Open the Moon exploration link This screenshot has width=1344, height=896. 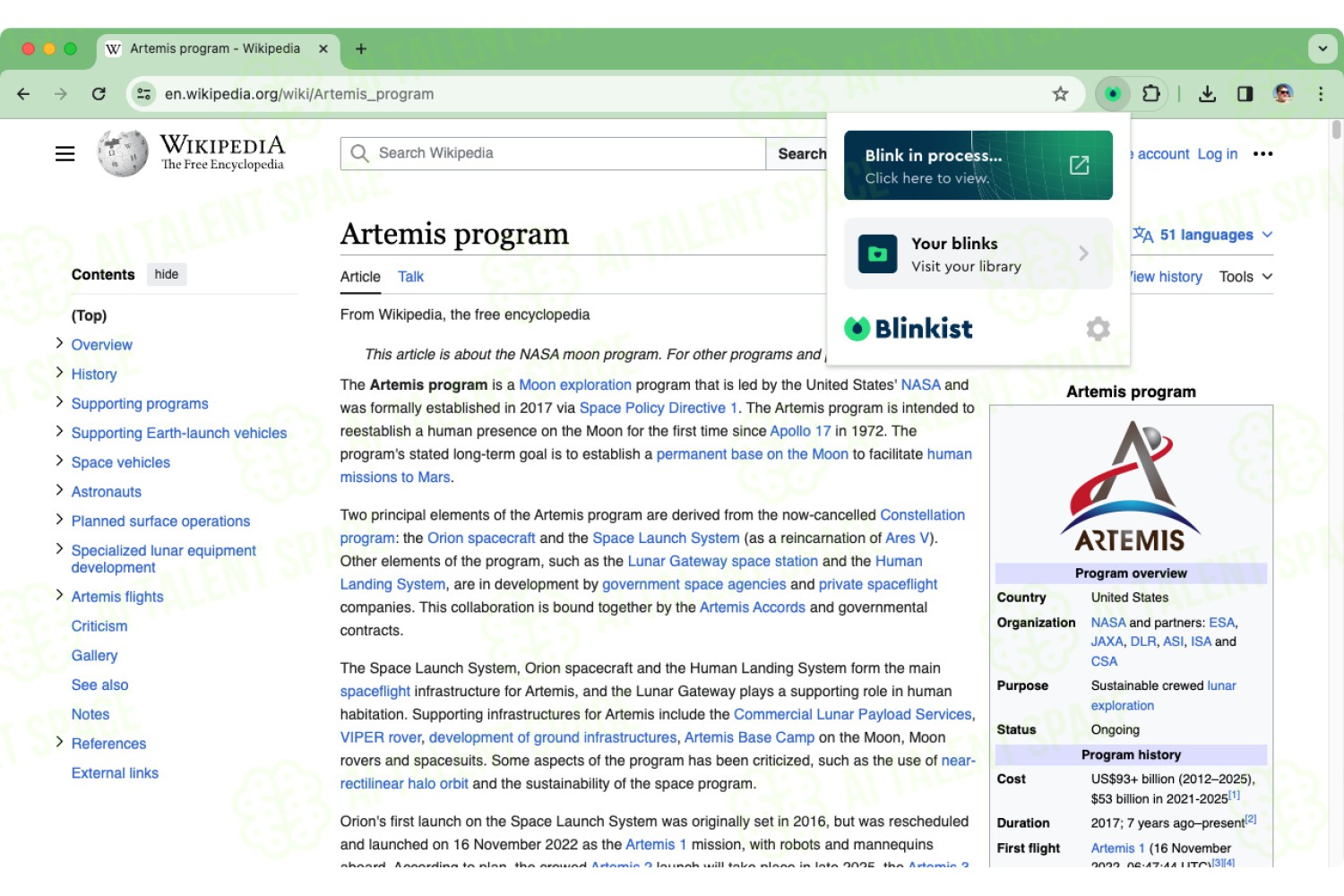(x=575, y=384)
